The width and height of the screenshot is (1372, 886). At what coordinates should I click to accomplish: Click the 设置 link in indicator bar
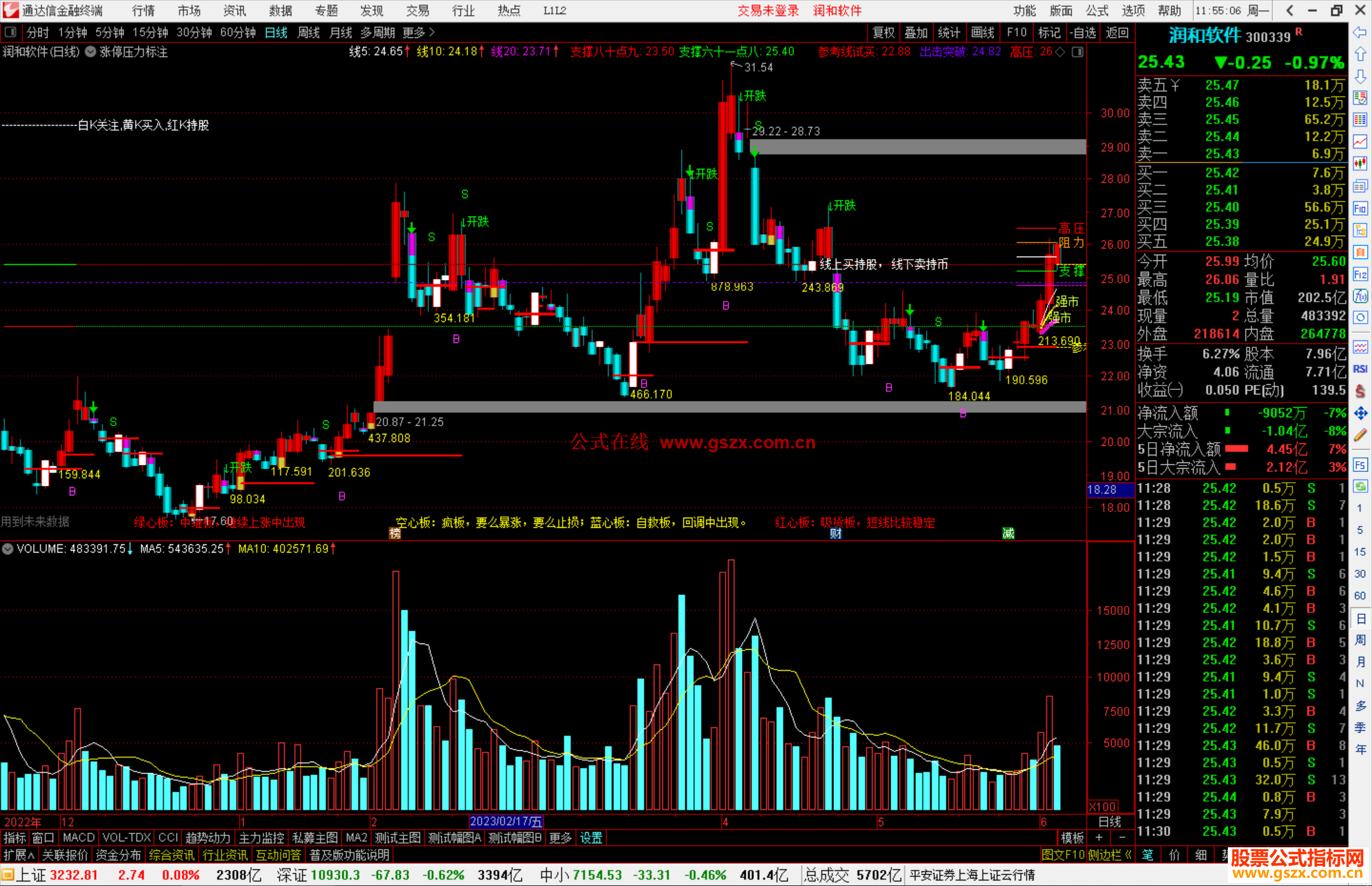(591, 838)
